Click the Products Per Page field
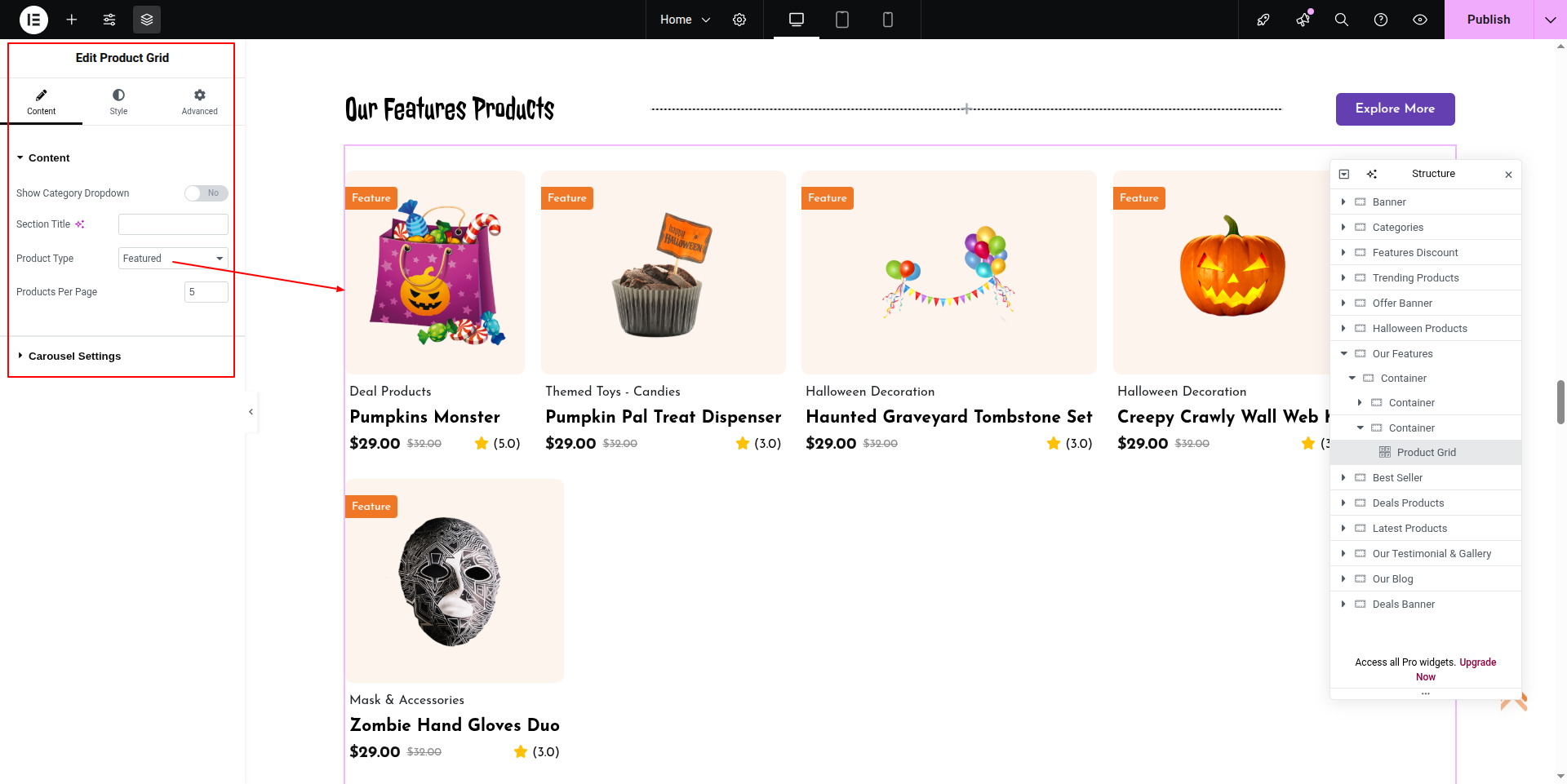 click(206, 292)
